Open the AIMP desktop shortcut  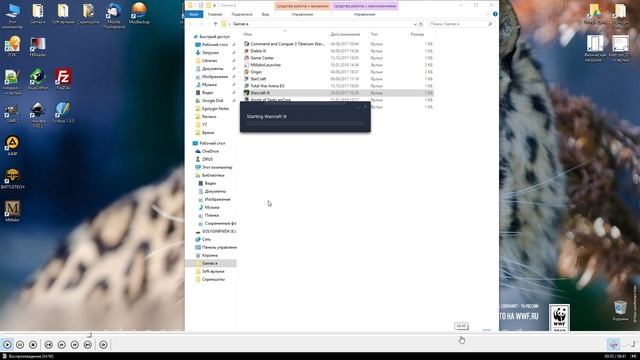click(x=12, y=146)
